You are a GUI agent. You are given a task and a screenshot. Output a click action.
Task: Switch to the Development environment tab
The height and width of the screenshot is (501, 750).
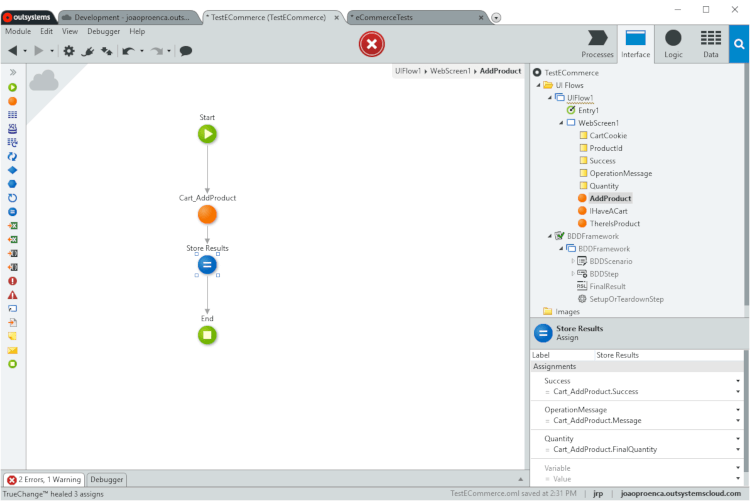point(129,17)
